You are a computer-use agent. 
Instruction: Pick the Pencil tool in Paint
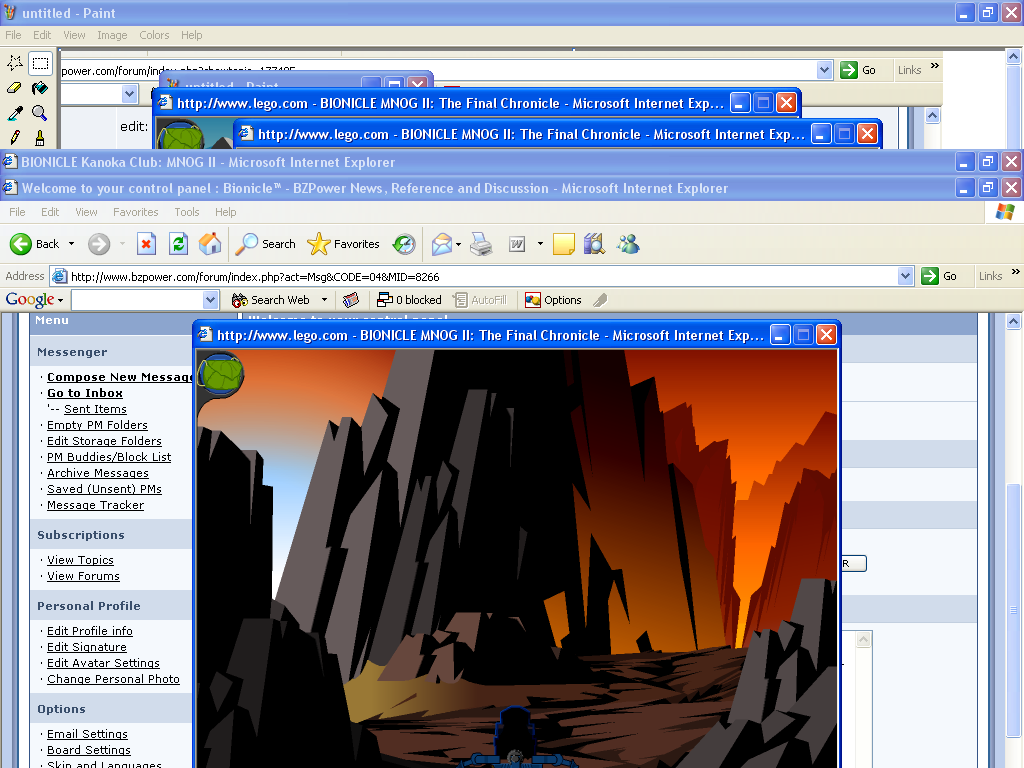pyautogui.click(x=15, y=138)
